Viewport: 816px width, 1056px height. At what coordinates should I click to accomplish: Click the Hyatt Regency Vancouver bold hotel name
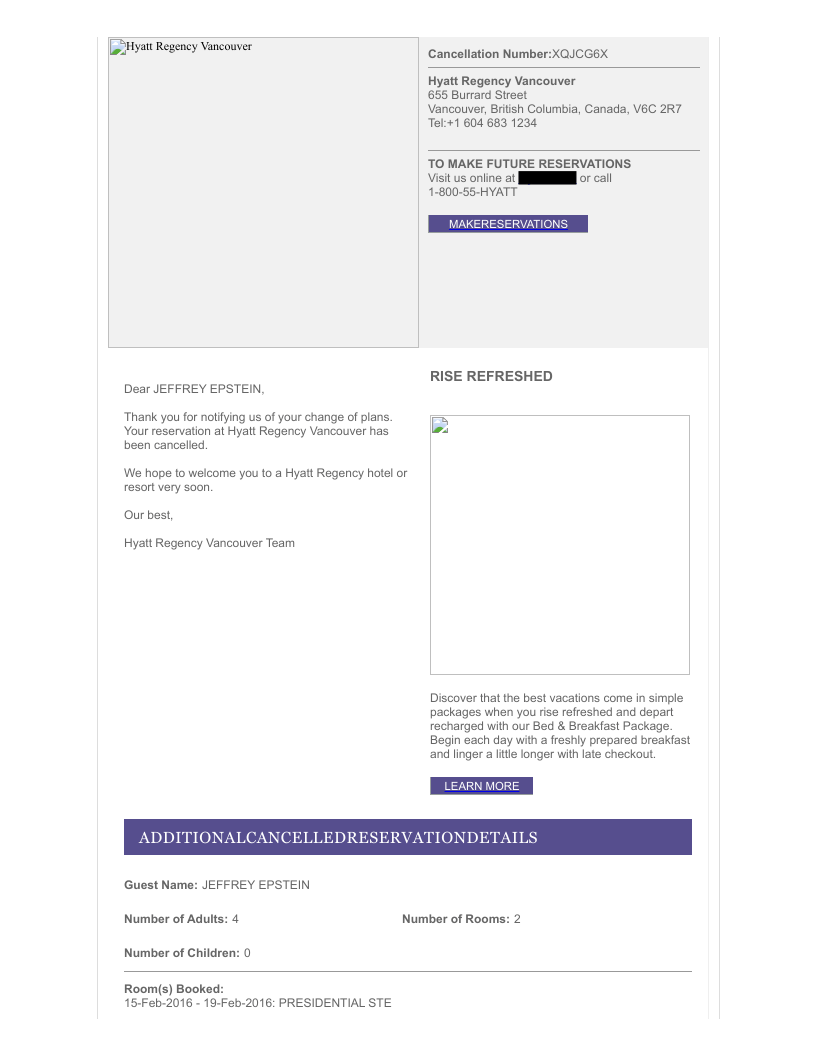pos(501,81)
